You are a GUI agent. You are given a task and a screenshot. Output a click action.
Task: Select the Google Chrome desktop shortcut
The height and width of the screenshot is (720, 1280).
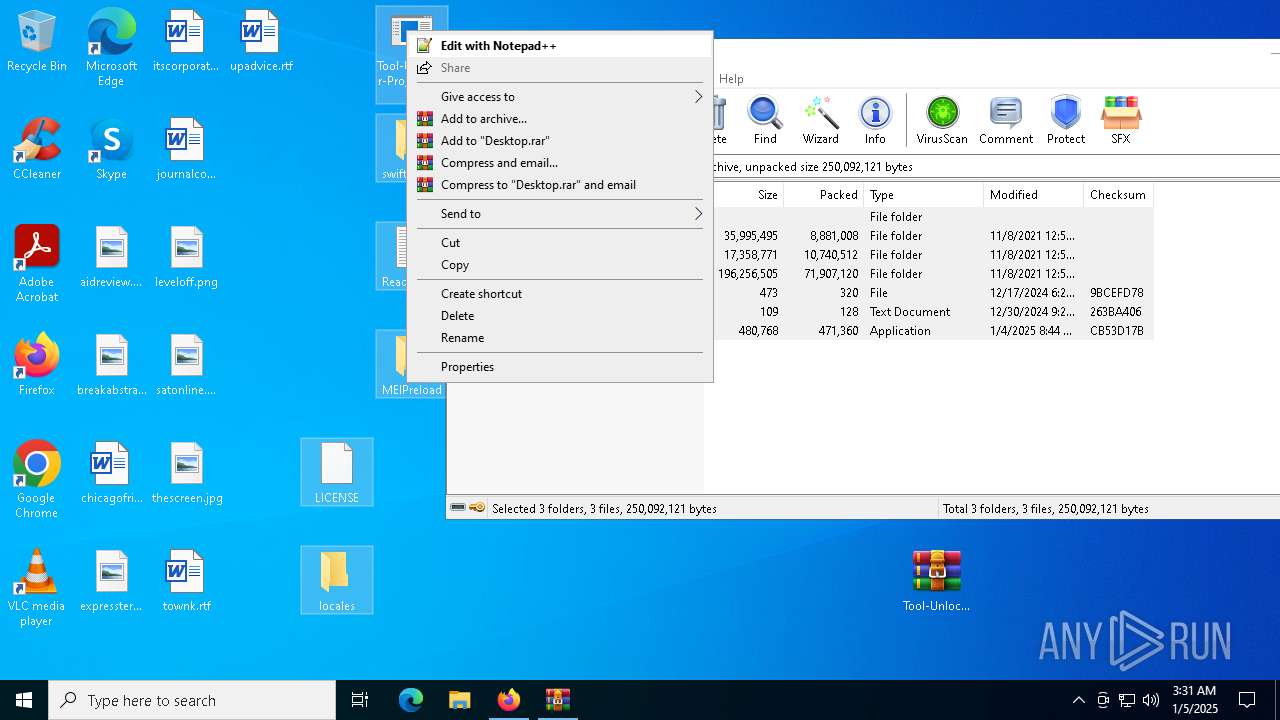tap(37, 480)
